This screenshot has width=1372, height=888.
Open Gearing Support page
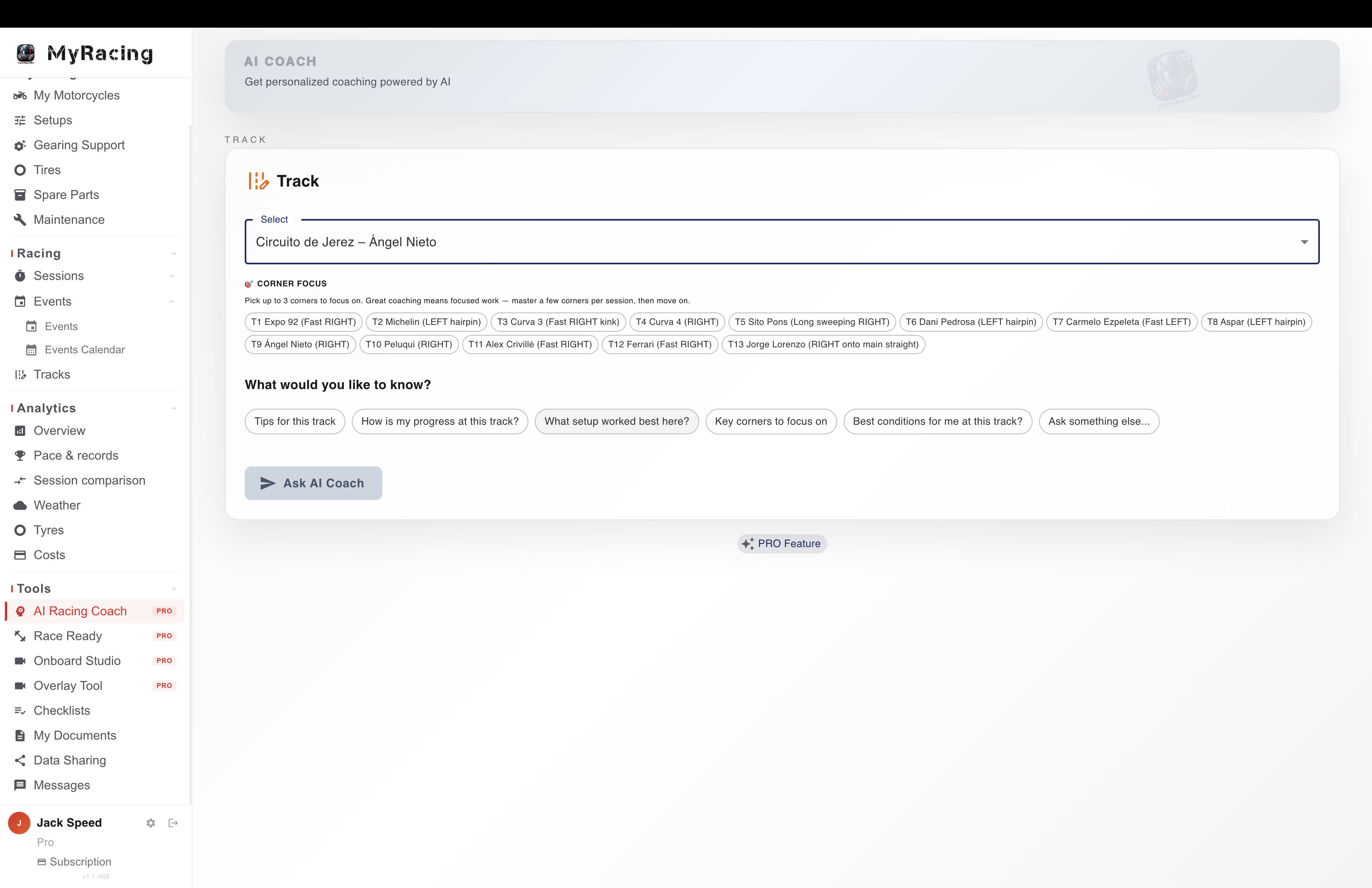pyautogui.click(x=79, y=145)
